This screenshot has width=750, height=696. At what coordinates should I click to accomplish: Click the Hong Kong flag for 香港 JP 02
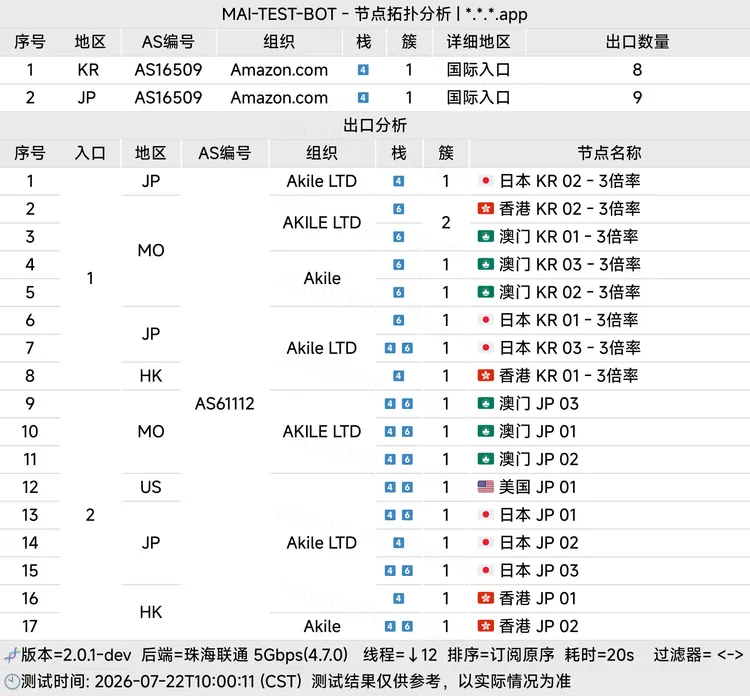point(485,626)
